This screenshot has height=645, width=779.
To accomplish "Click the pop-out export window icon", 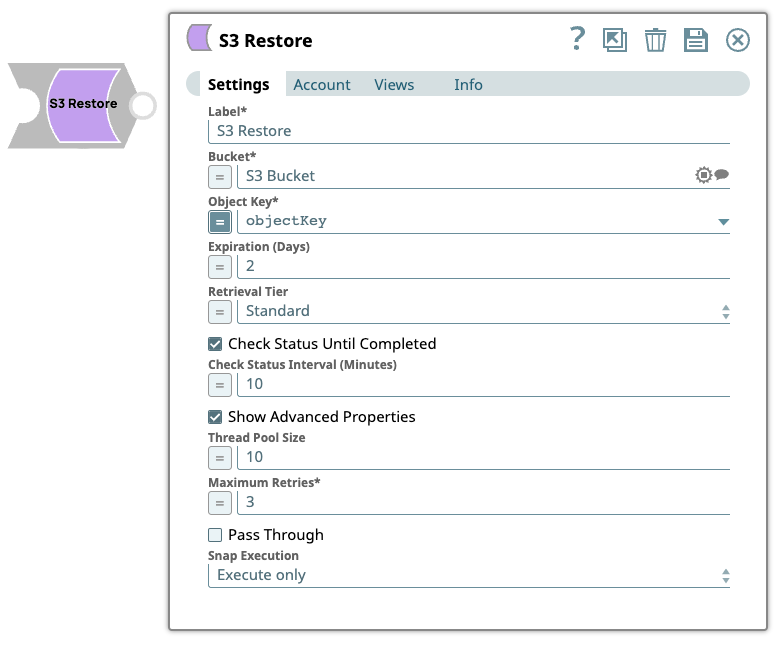I will [x=615, y=40].
